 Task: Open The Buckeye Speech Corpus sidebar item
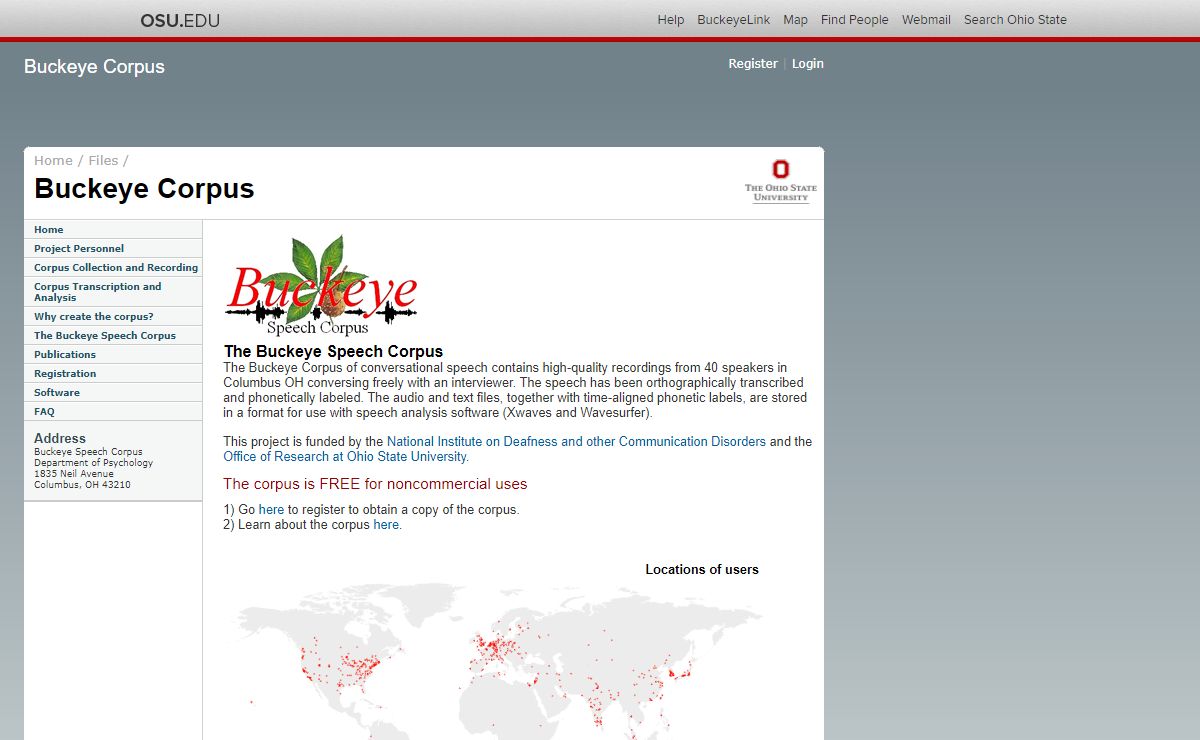(113, 336)
